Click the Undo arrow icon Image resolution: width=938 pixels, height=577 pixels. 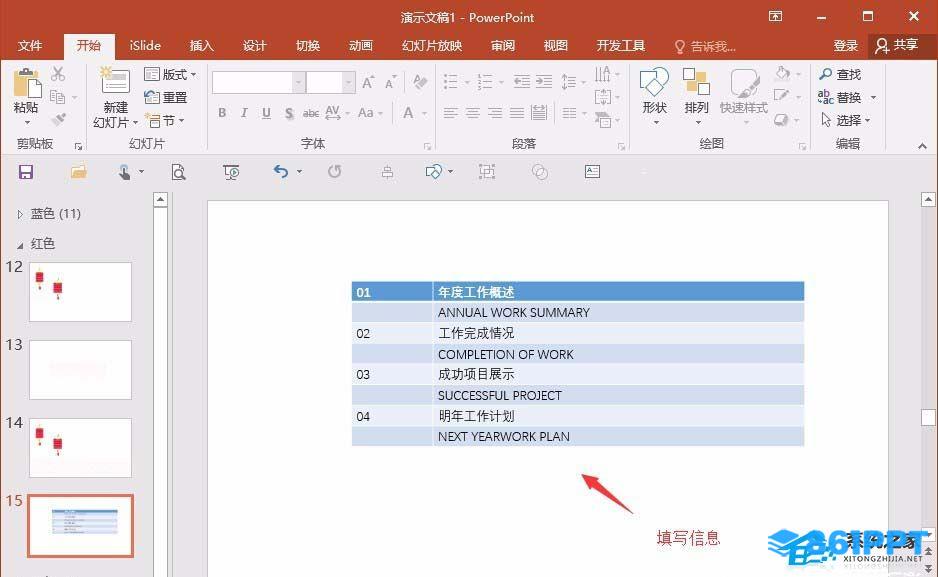[x=281, y=172]
